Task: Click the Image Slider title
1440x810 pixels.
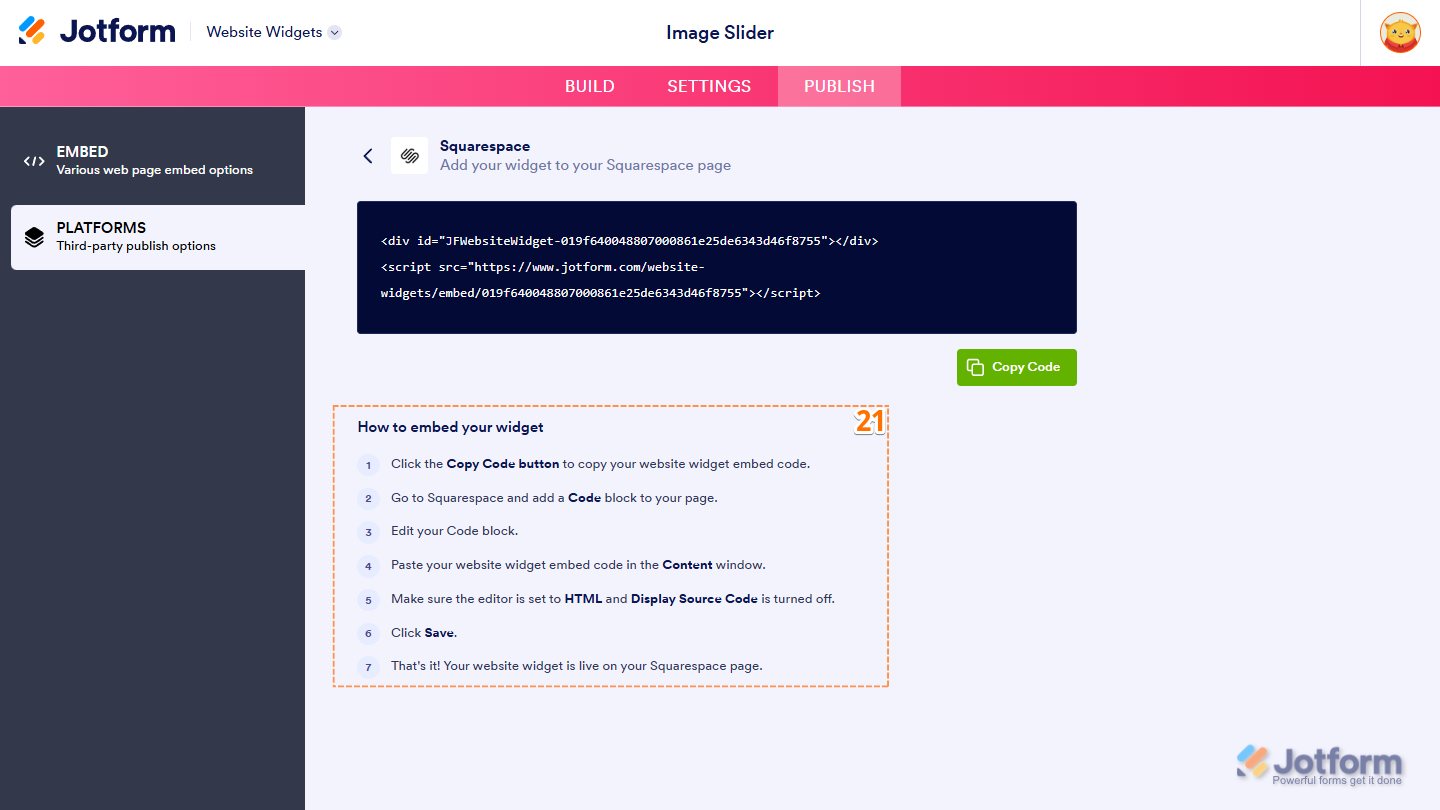Action: 720,33
